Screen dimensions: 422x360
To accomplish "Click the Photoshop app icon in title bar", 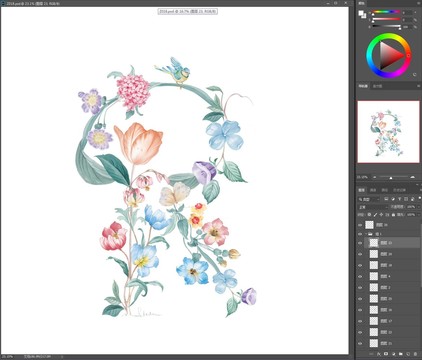I will pos(3,3).
